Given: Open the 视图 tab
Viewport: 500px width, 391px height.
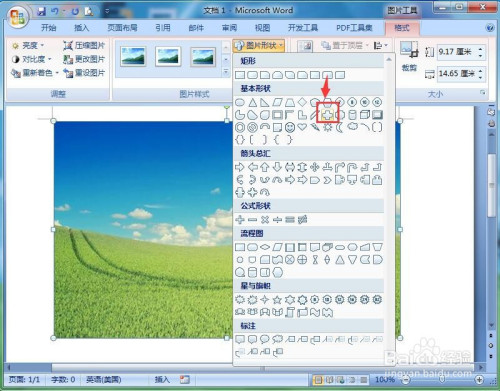Looking at the screenshot, I should tap(262, 28).
